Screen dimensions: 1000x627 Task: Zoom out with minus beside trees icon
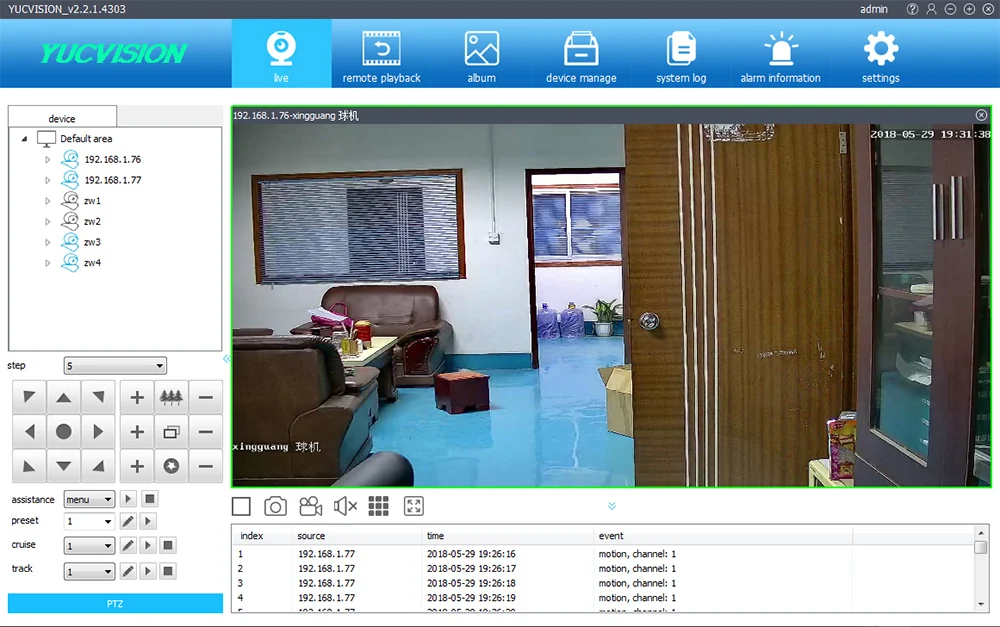tap(205, 397)
